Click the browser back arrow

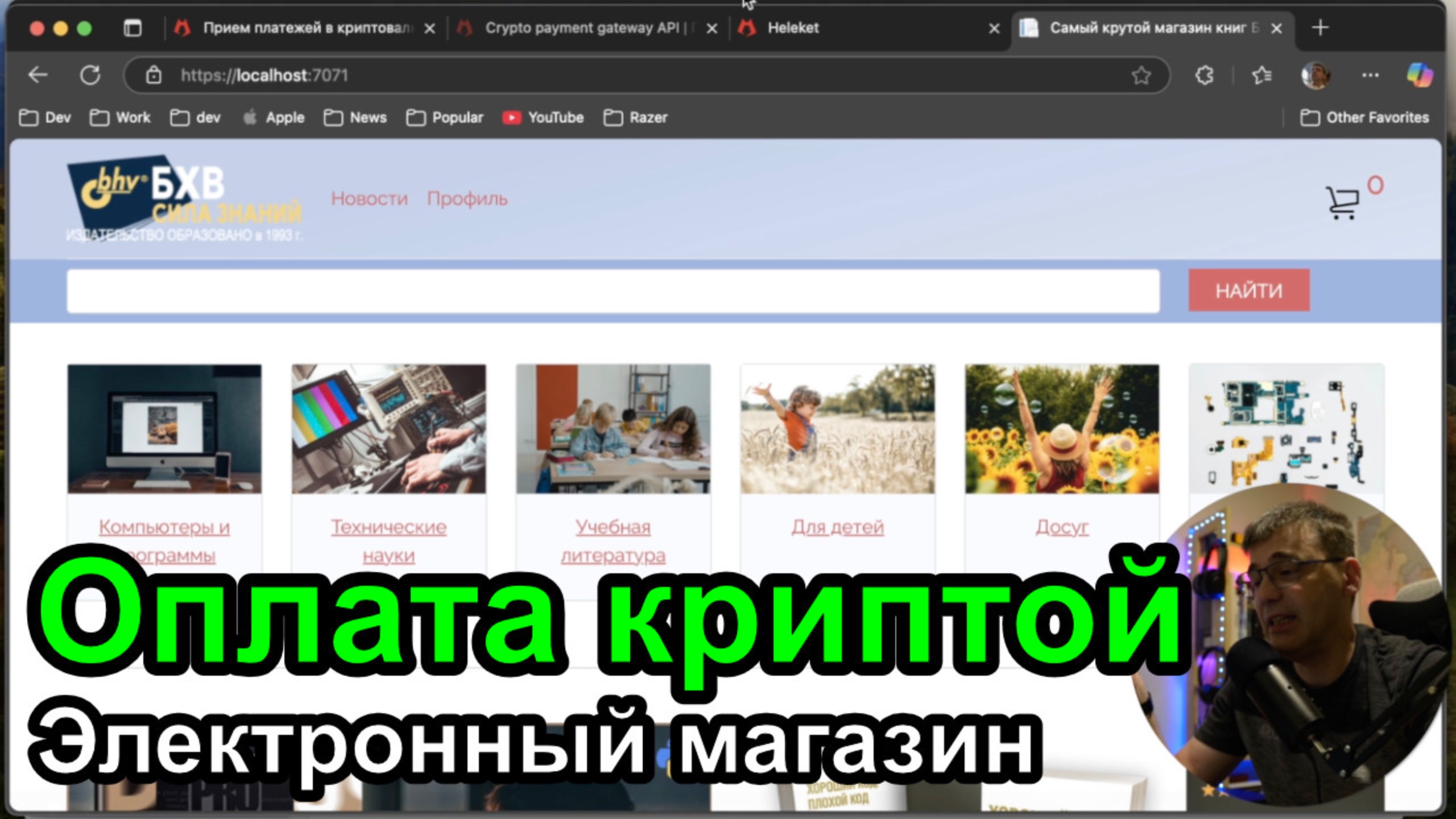pyautogui.click(x=38, y=75)
